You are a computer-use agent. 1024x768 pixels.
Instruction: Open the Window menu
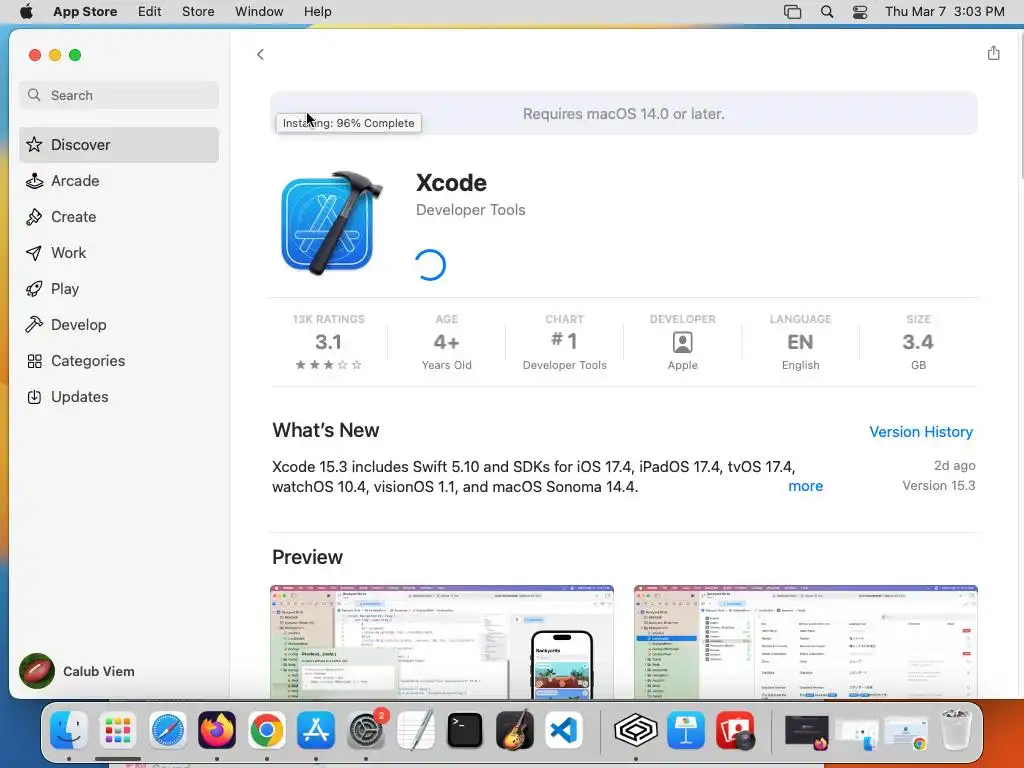(259, 12)
